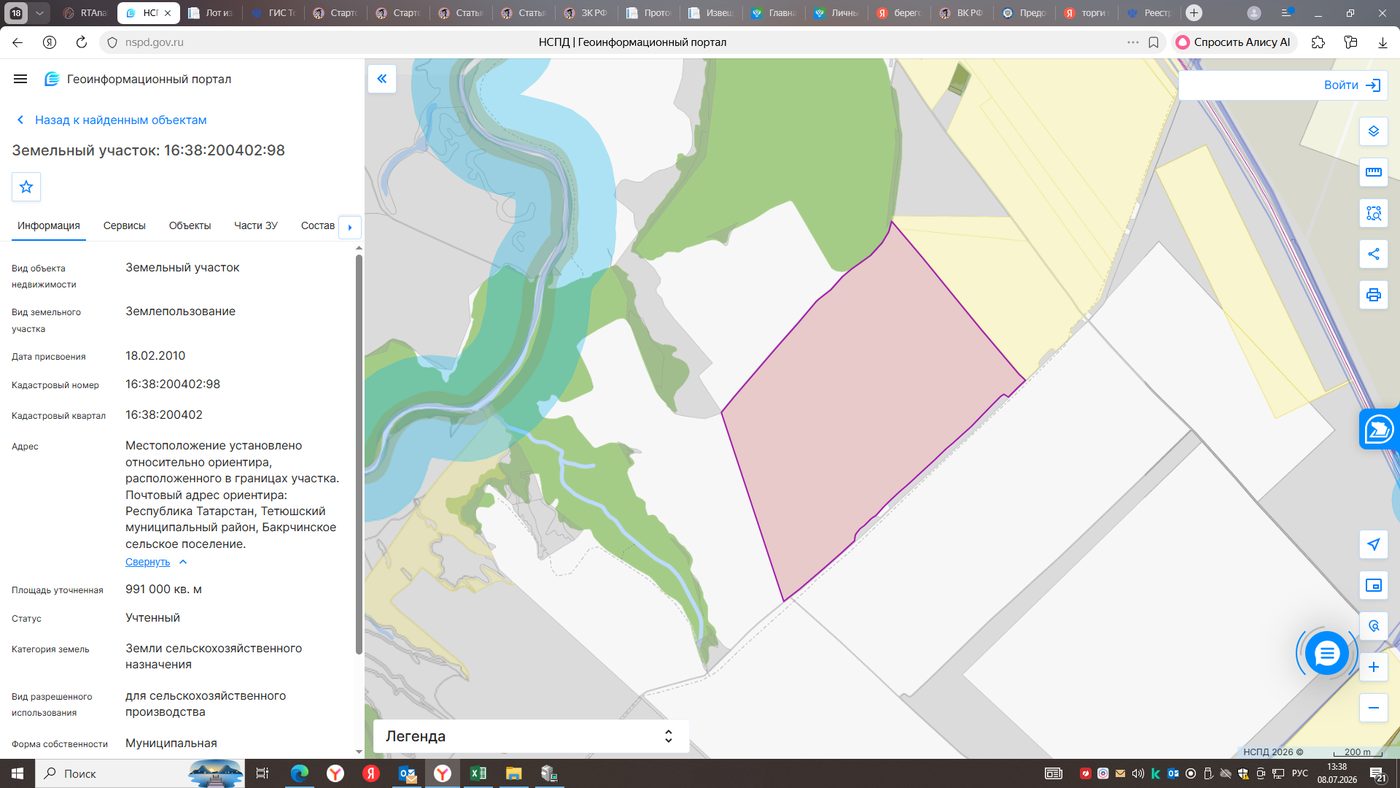Click the share map icon
The height and width of the screenshot is (788, 1400).
pos(1373,254)
